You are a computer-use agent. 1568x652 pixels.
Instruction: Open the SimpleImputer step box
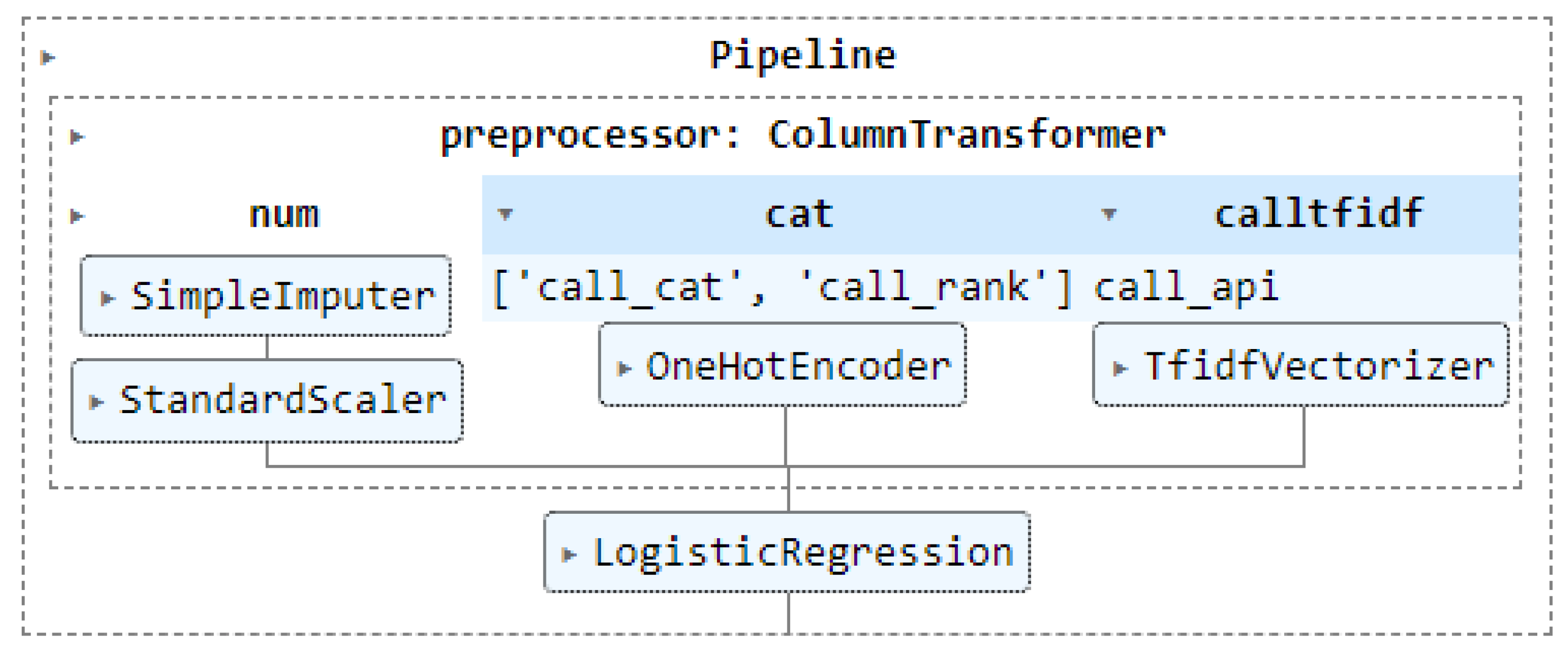coord(282,297)
